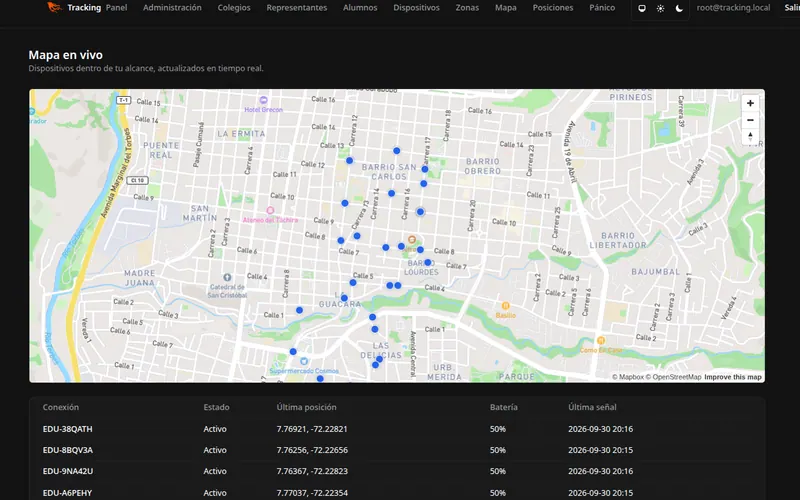
Task: Select the system (monitor) theme icon
Action: tap(642, 8)
